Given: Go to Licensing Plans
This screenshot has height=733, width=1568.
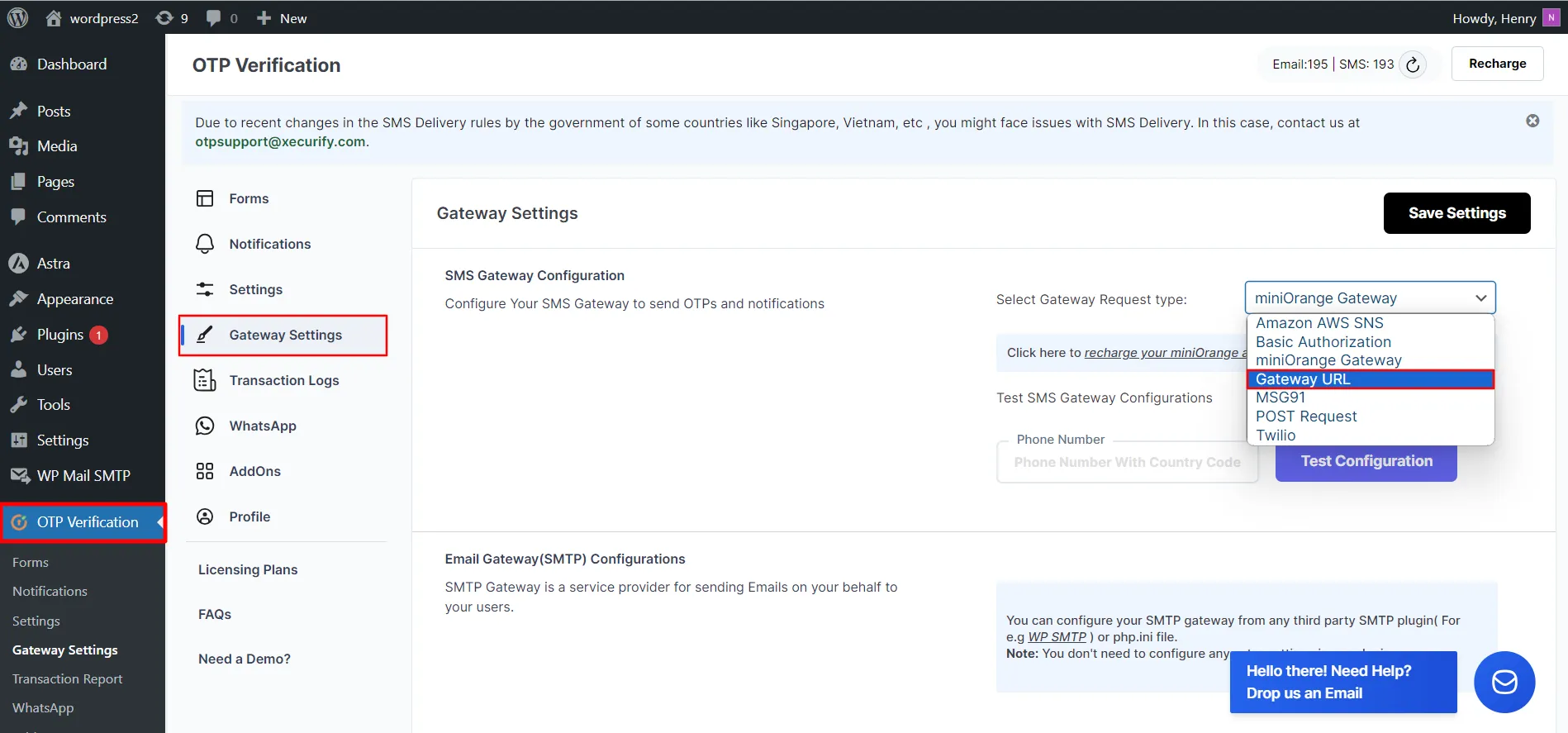Looking at the screenshot, I should 248,569.
